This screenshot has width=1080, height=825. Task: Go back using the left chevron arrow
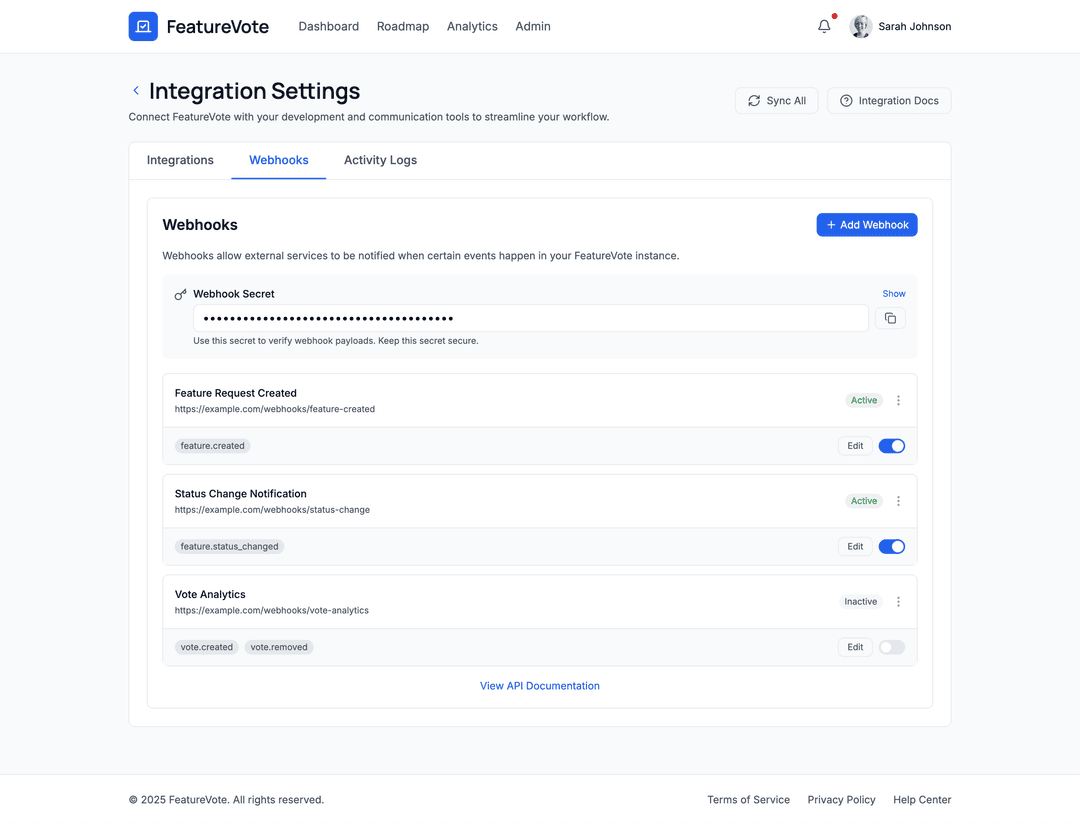(136, 91)
